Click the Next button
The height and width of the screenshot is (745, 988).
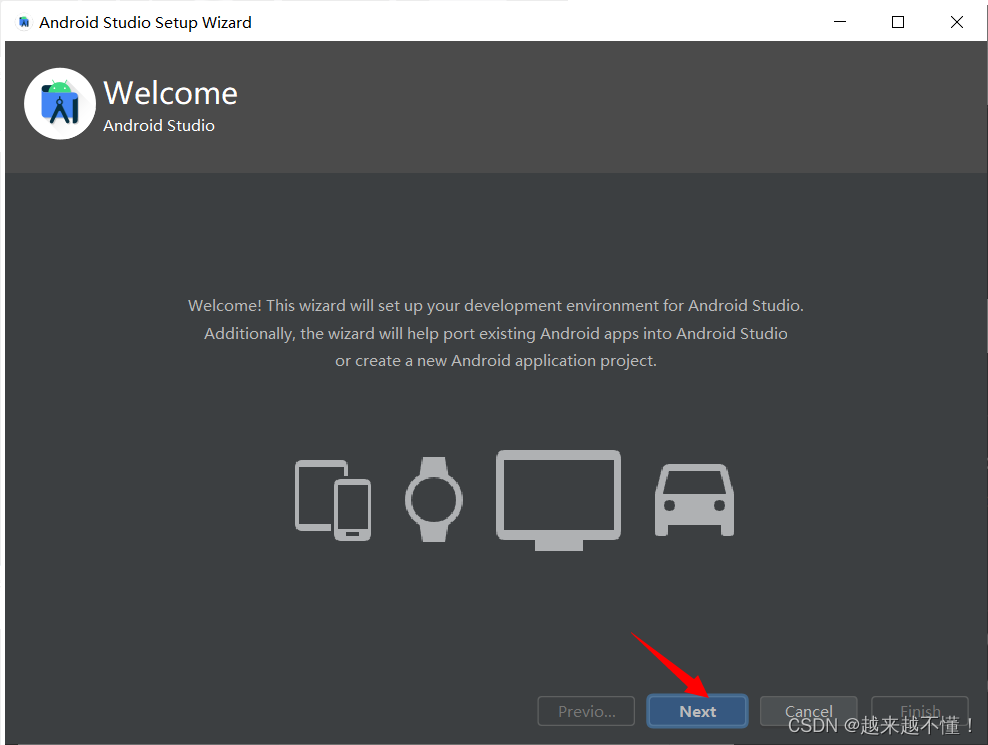pyautogui.click(x=697, y=711)
